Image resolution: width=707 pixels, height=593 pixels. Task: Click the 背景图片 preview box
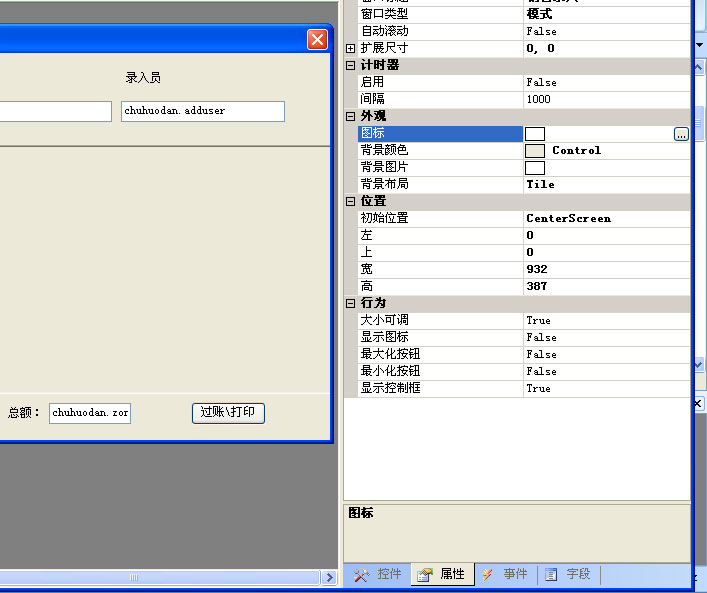coord(535,168)
